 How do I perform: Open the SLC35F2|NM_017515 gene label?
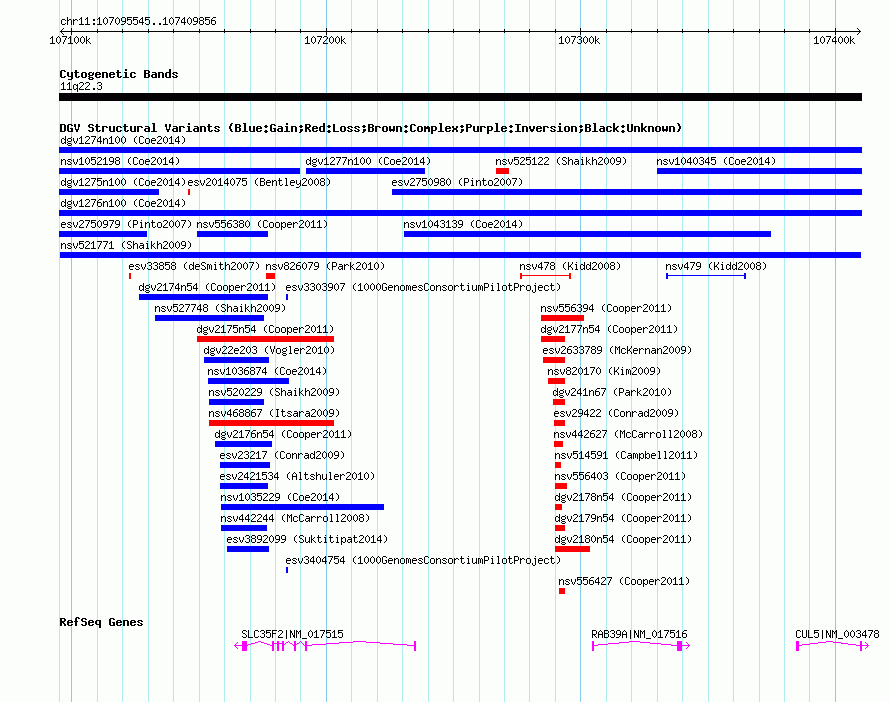292,634
